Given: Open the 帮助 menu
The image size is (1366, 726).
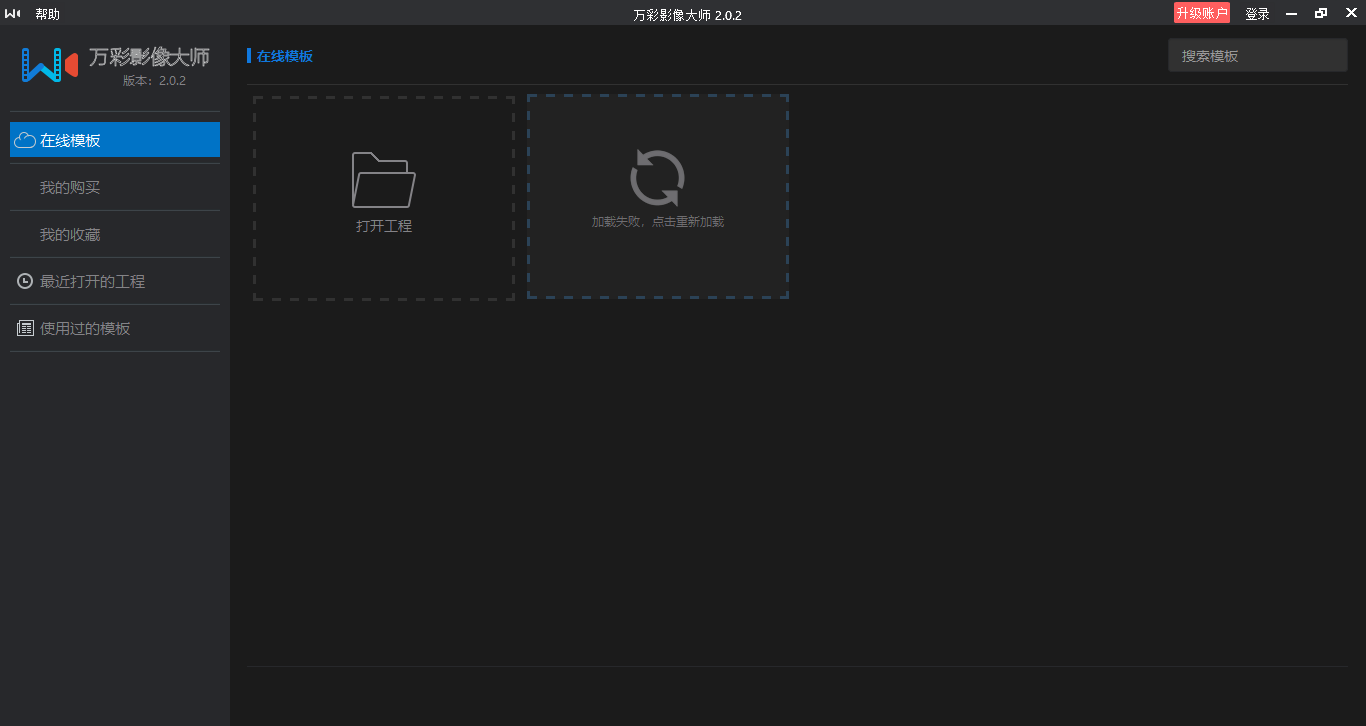Looking at the screenshot, I should (x=47, y=14).
